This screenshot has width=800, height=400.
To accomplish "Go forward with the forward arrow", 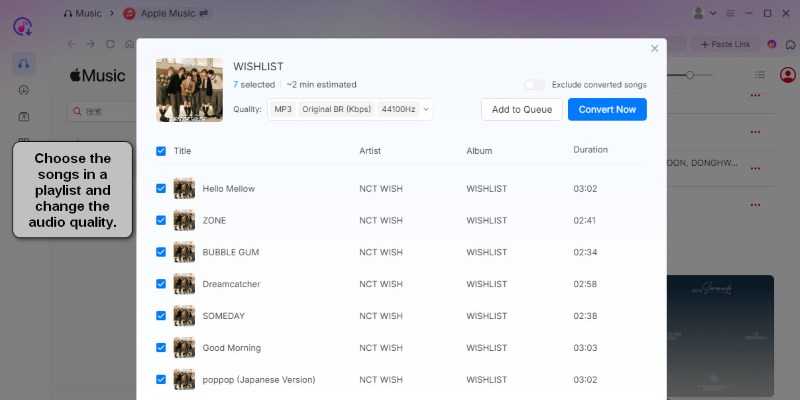I will [91, 44].
